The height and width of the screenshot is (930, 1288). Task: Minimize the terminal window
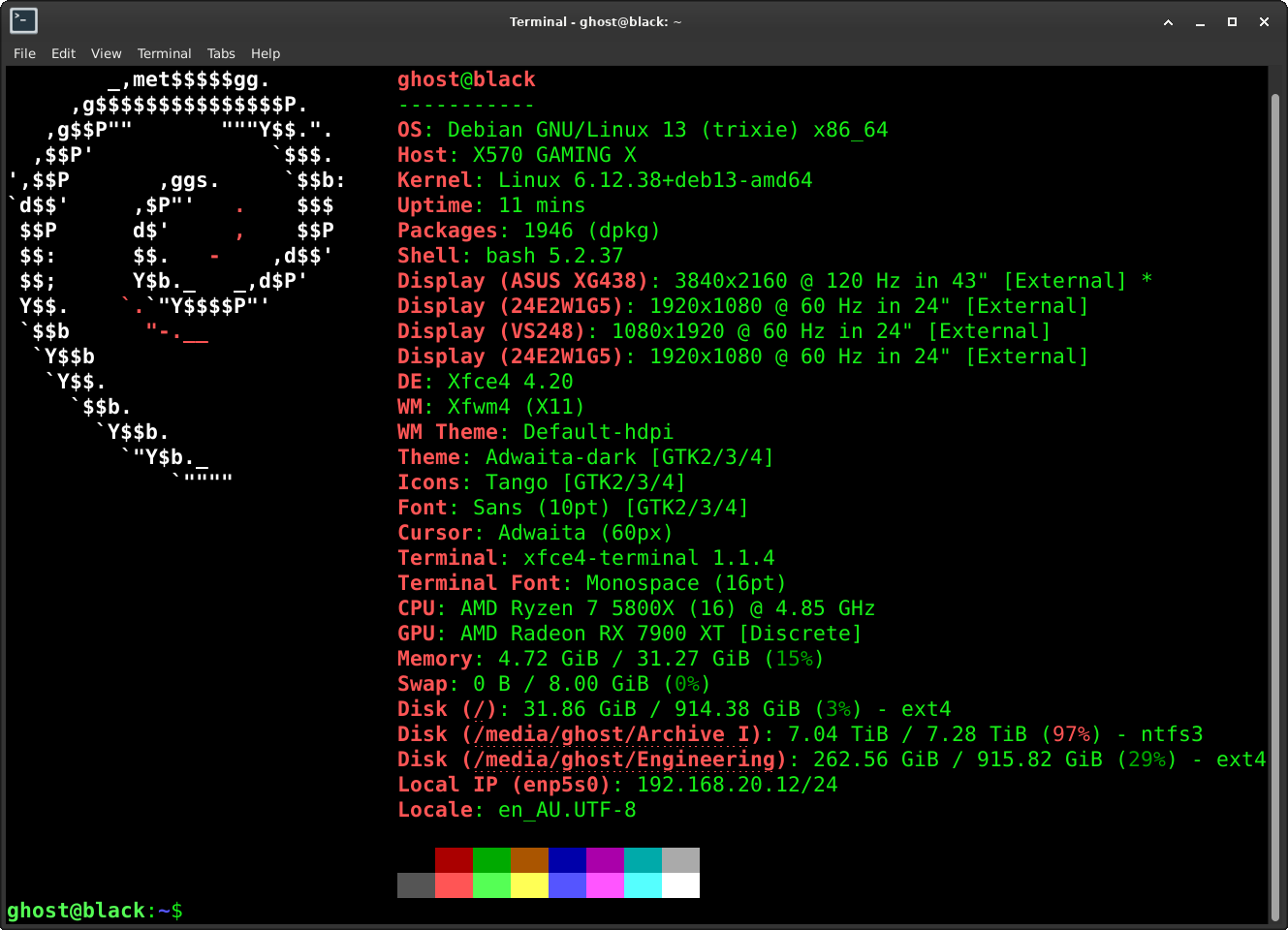[x=1200, y=21]
